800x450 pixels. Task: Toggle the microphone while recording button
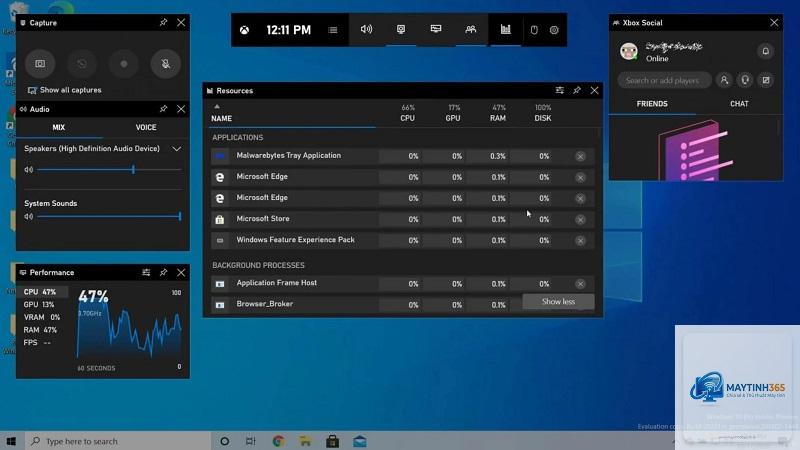(x=165, y=64)
